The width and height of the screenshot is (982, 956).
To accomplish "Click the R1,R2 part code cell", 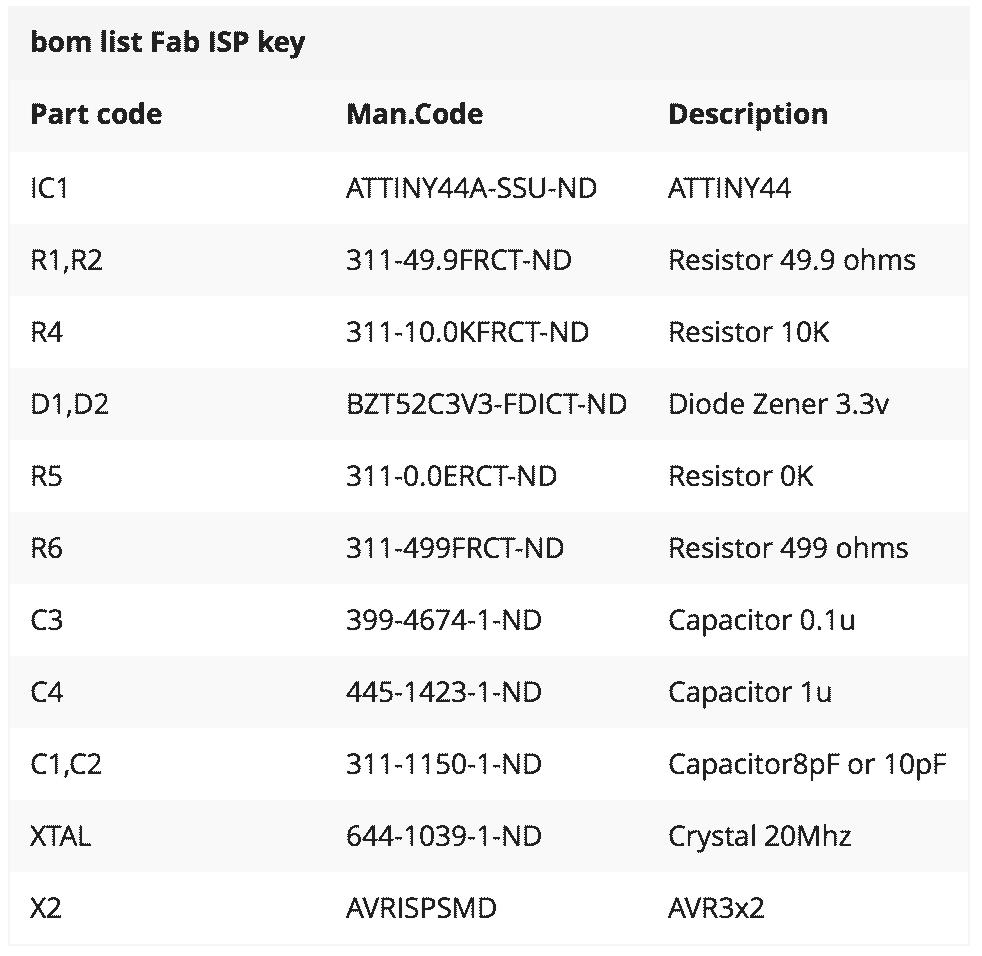I will (66, 260).
